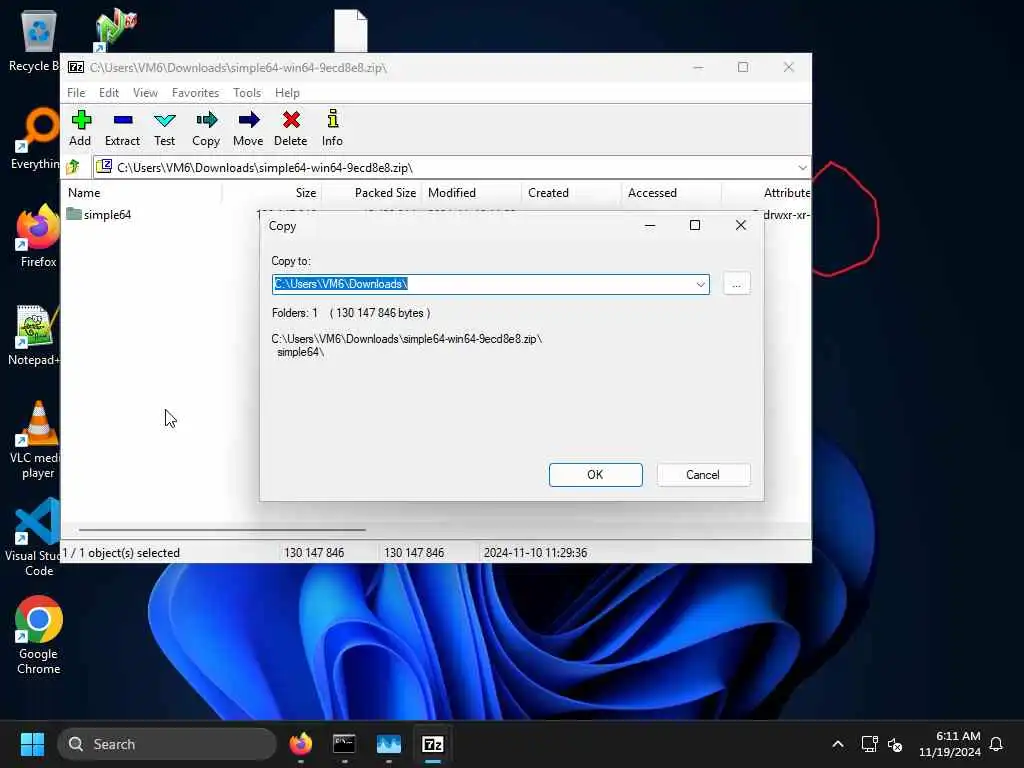Image resolution: width=1024 pixels, height=768 pixels.
Task: Minimize the Copy dialog window
Action: click(x=650, y=225)
